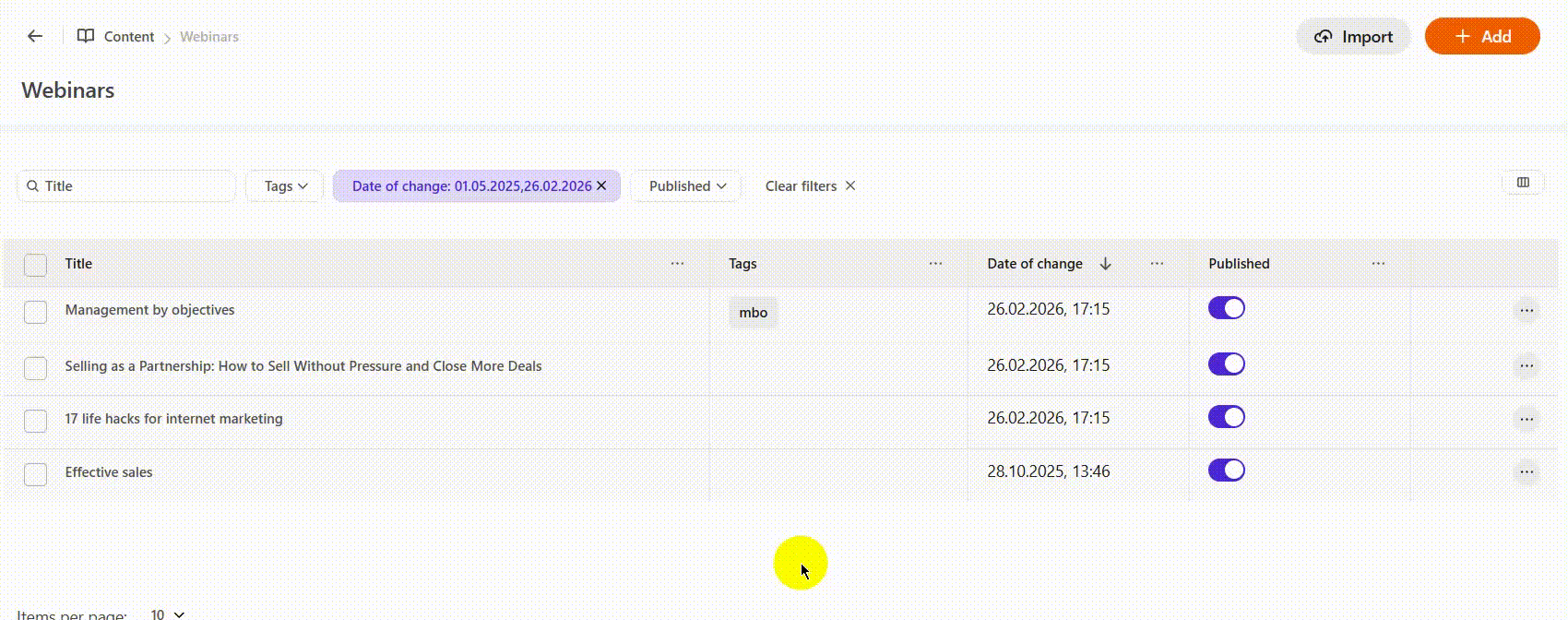Expand the Tags filter dropdown
This screenshot has height=620, width=1568.
(x=285, y=185)
